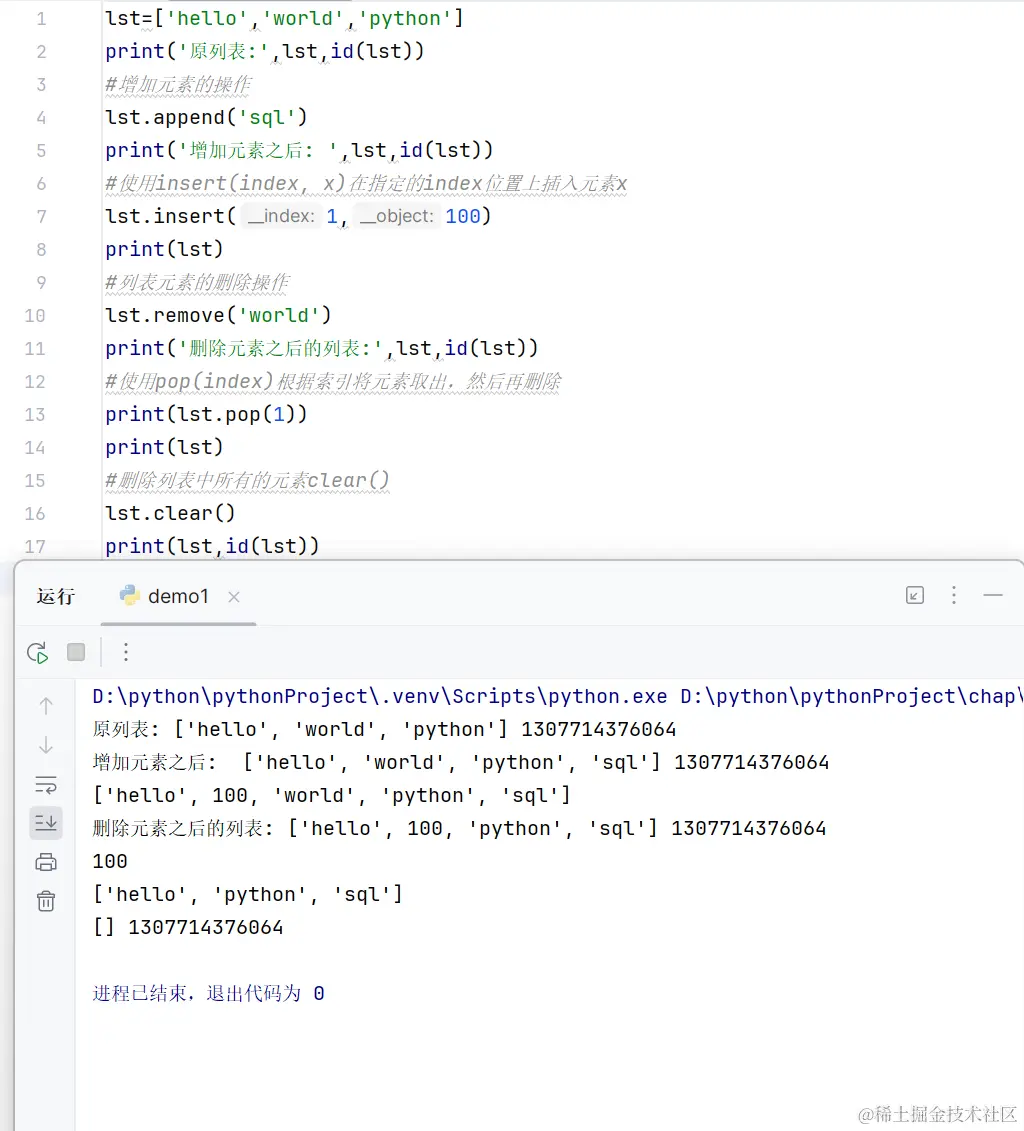The height and width of the screenshot is (1131, 1024).
Task: Open run panel options menu
Action: click(954, 595)
